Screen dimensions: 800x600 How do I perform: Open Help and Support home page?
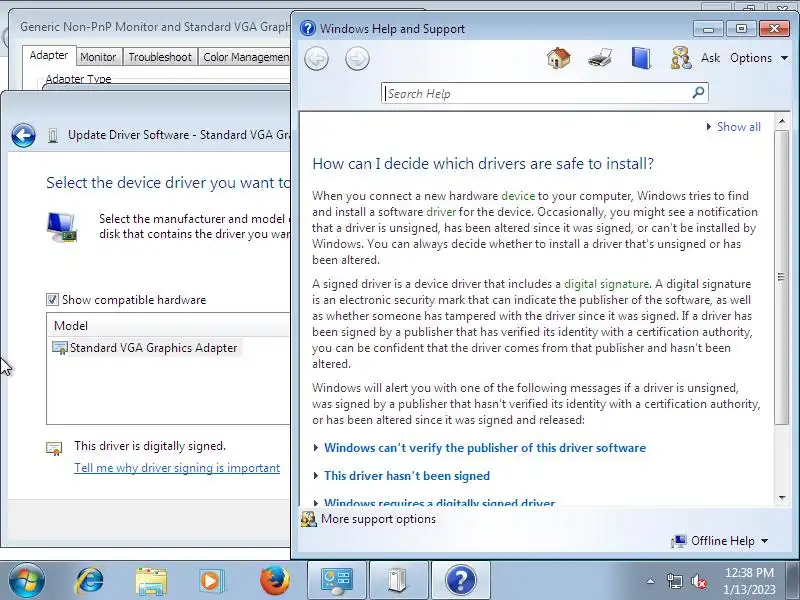558,58
